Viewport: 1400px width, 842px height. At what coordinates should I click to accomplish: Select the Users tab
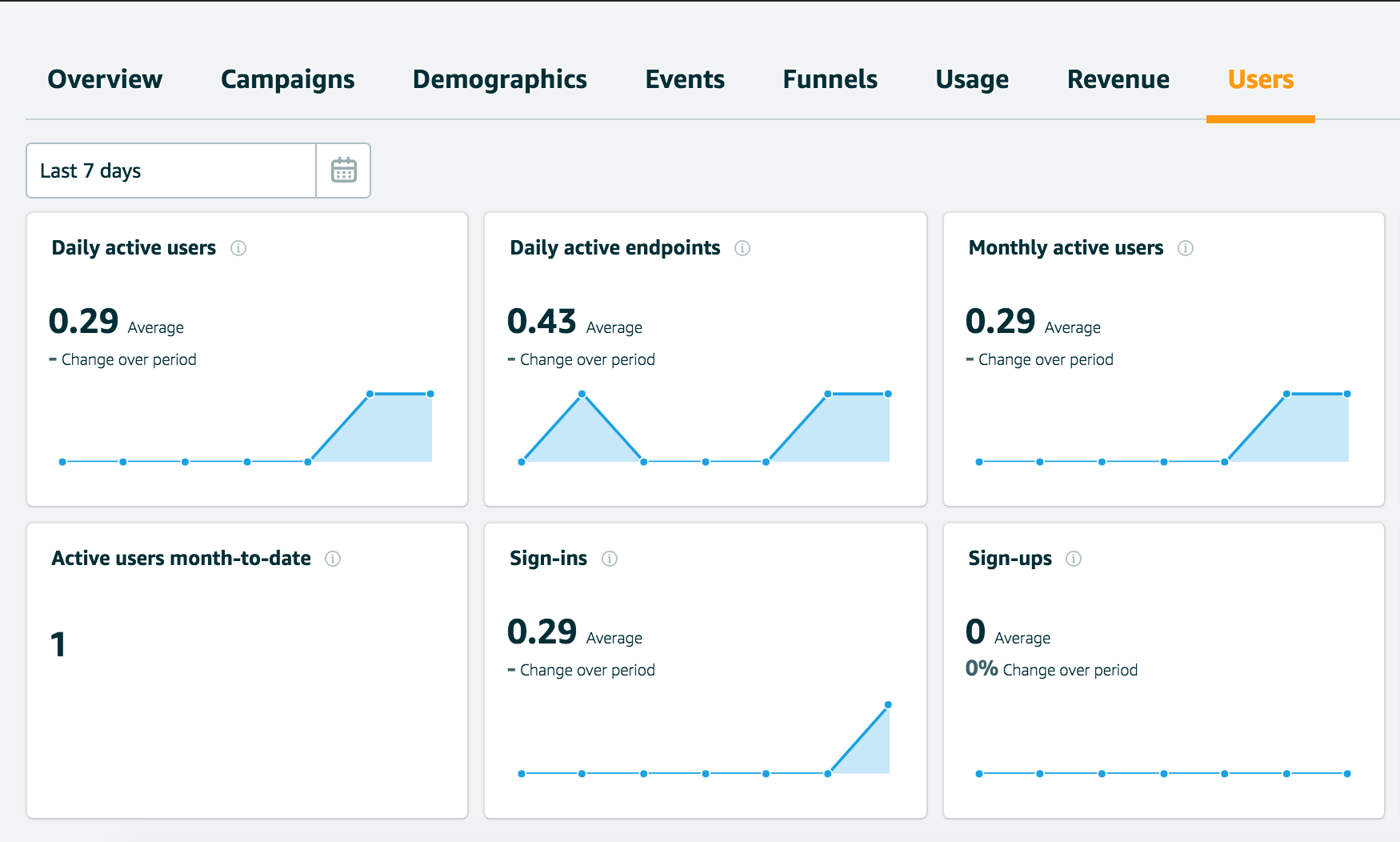point(1261,79)
